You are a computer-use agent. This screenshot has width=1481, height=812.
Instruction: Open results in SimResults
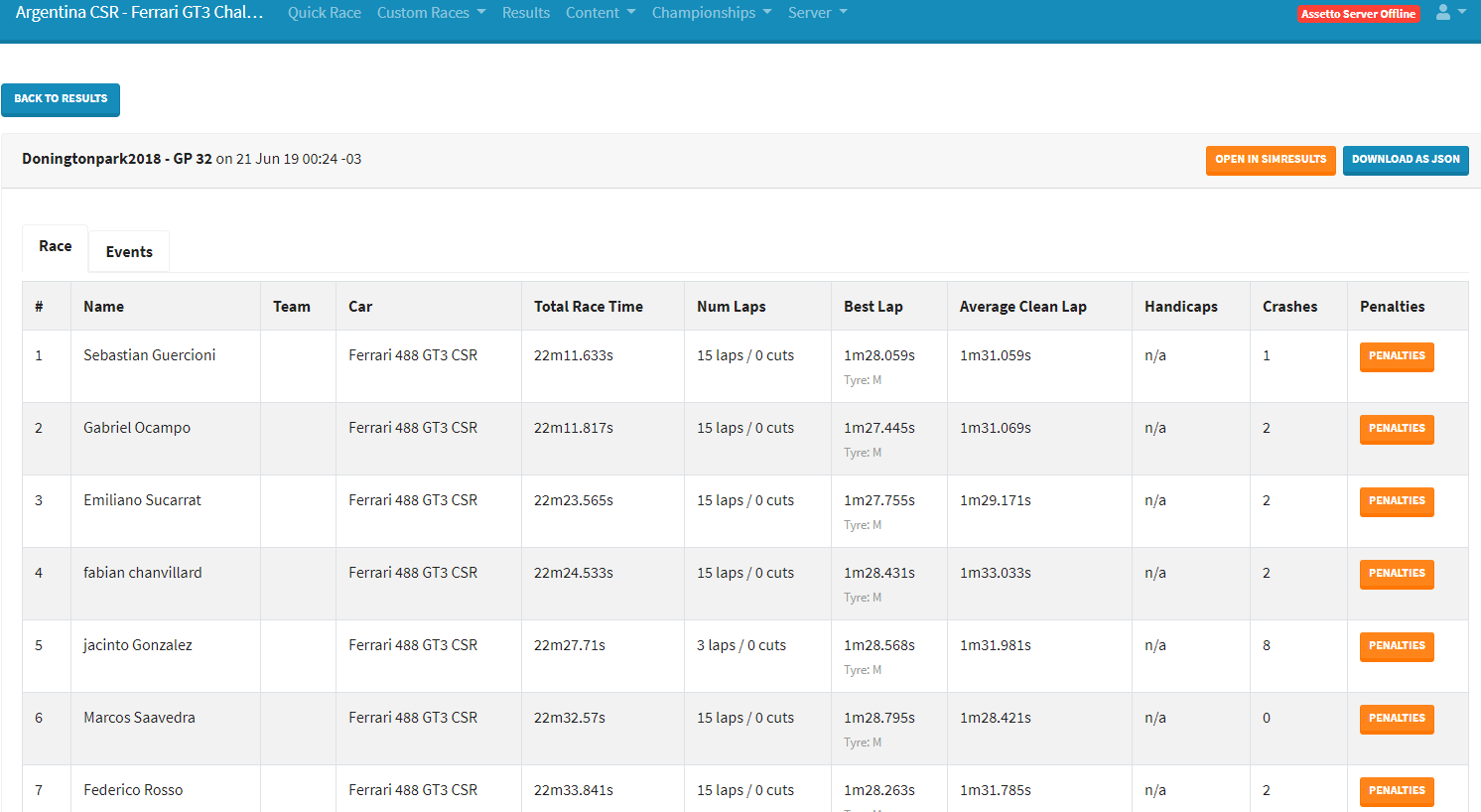pos(1271,160)
